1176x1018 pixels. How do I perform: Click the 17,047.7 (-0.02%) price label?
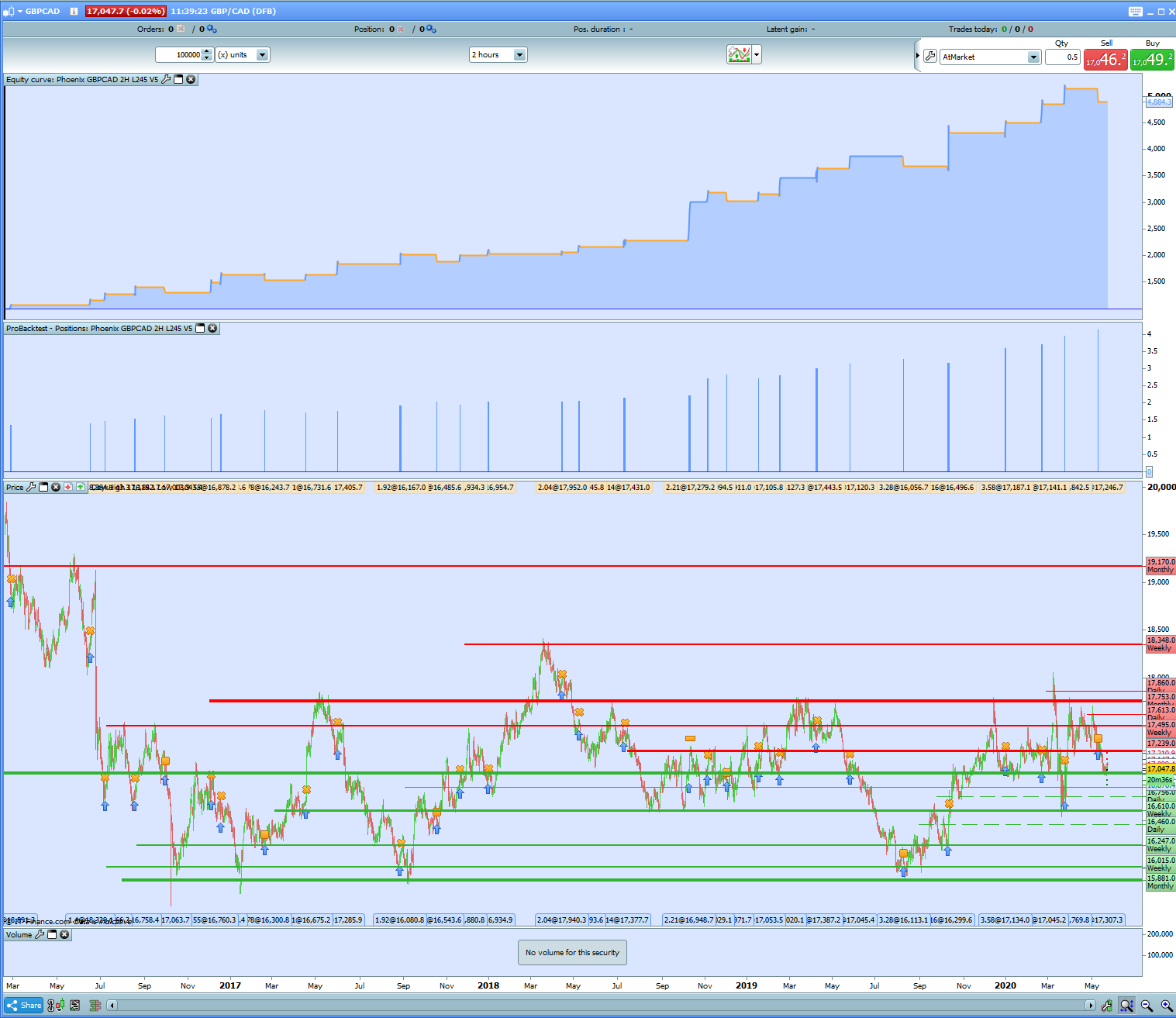click(x=126, y=12)
